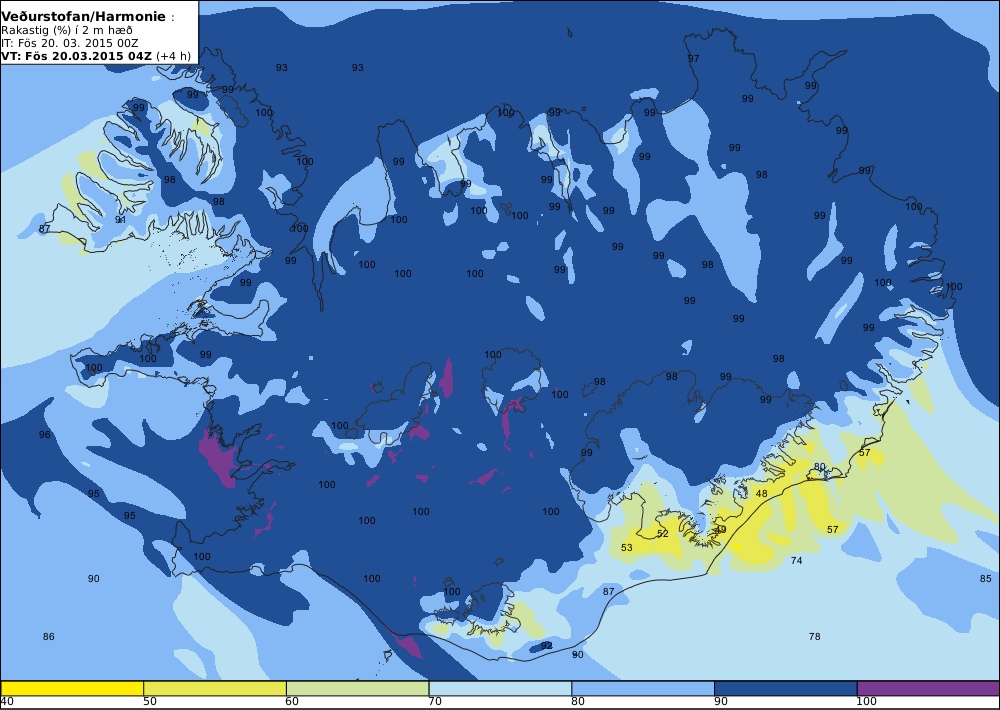
Task: Click the legend scale label '60'
Action: 292,702
